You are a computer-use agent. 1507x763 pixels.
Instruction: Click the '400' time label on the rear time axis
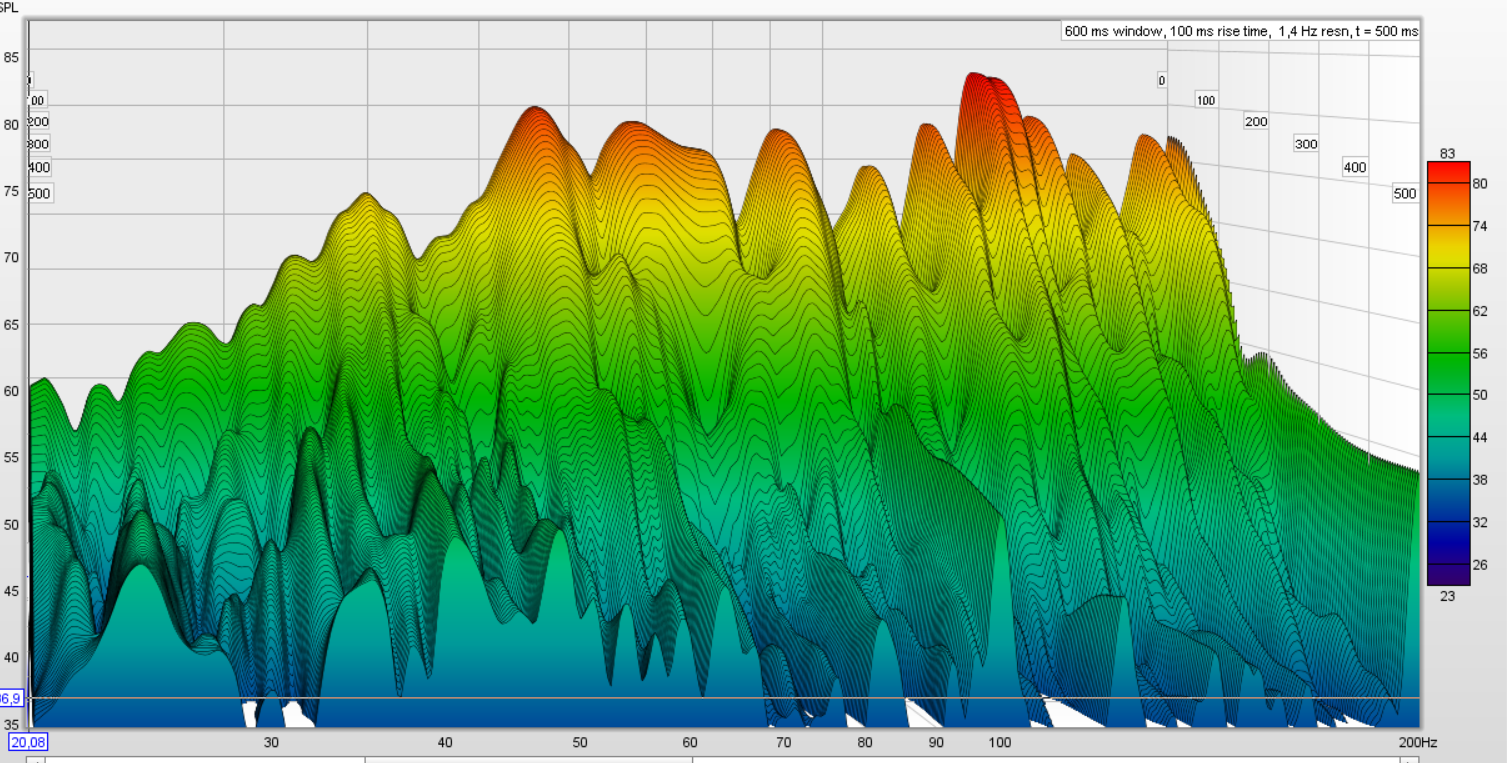(1355, 167)
